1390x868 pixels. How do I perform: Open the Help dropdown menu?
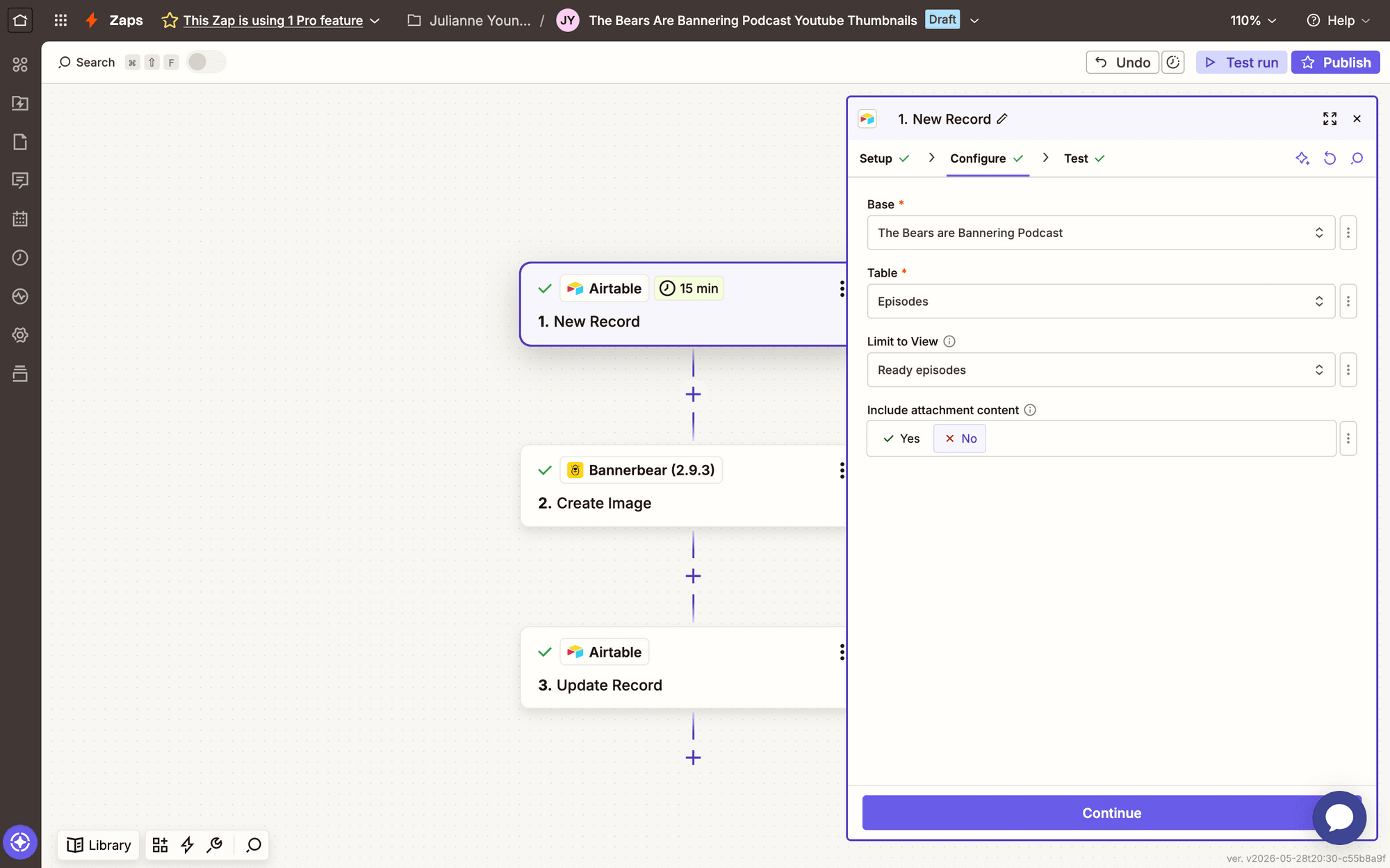click(1339, 20)
